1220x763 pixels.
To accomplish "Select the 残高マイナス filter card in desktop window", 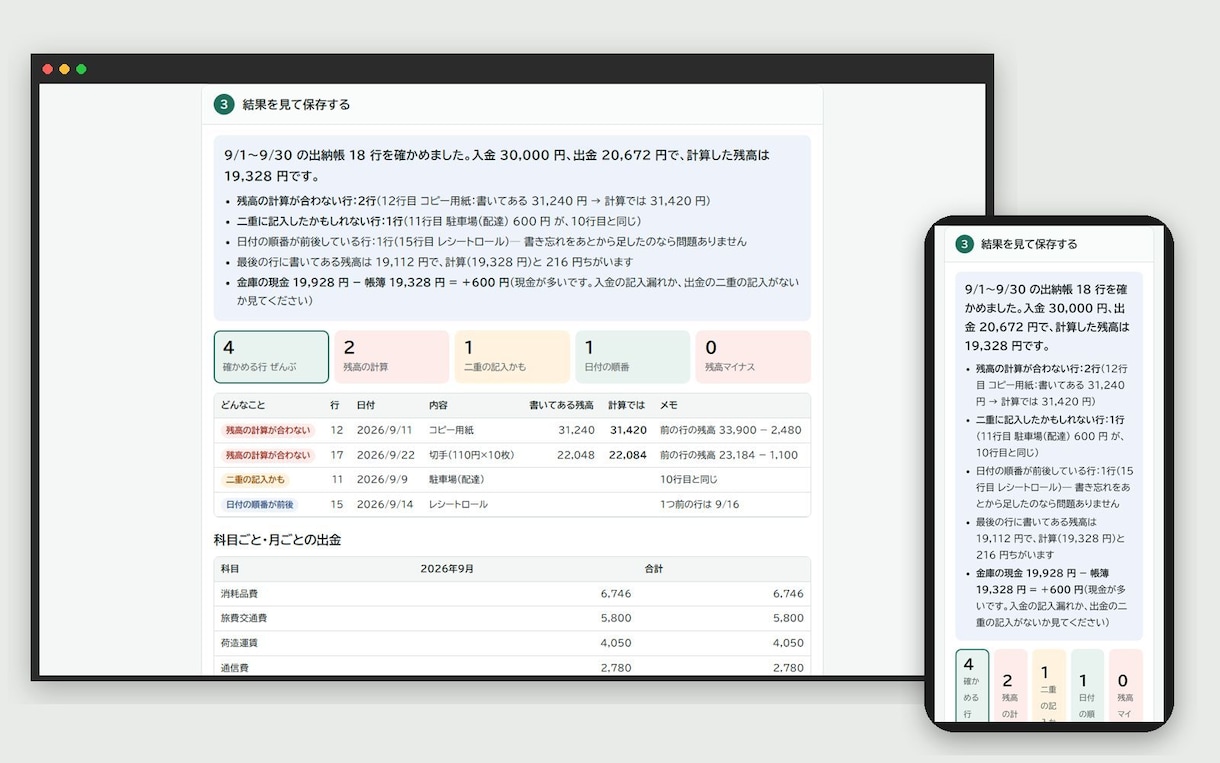I will pyautogui.click(x=753, y=357).
